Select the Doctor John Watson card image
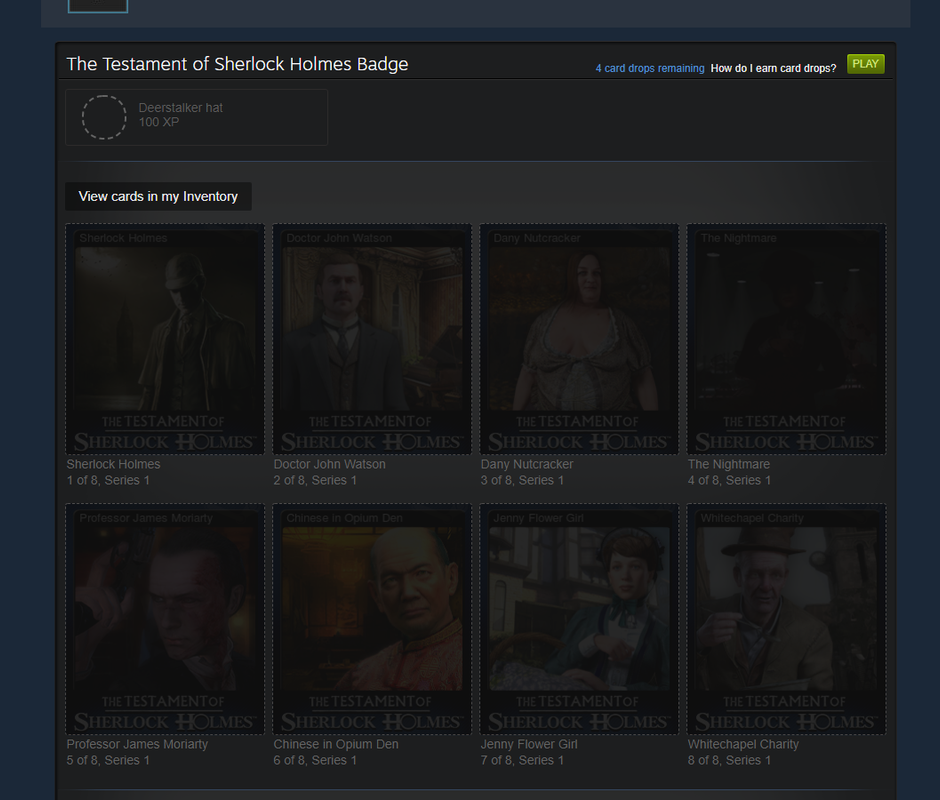Screen dimensions: 940x800 (x=372, y=339)
